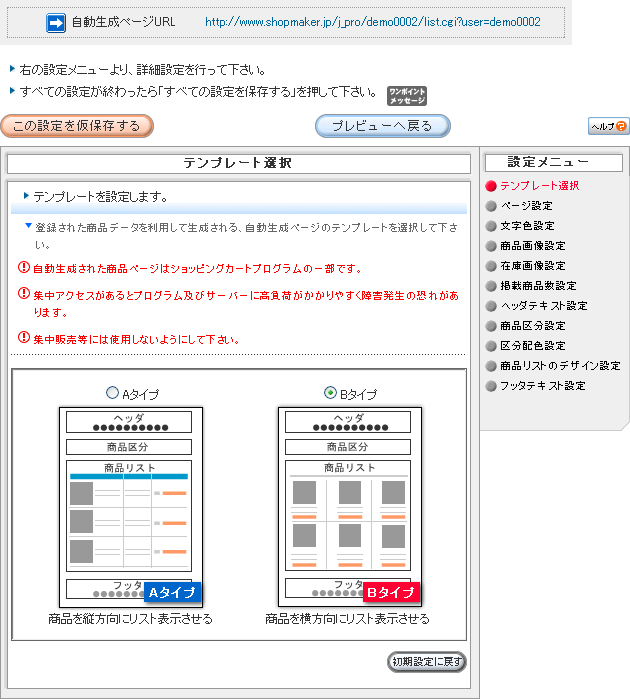This screenshot has width=630, height=699.
Task: Click the Bタイプ red label badge
Action: (x=391, y=593)
